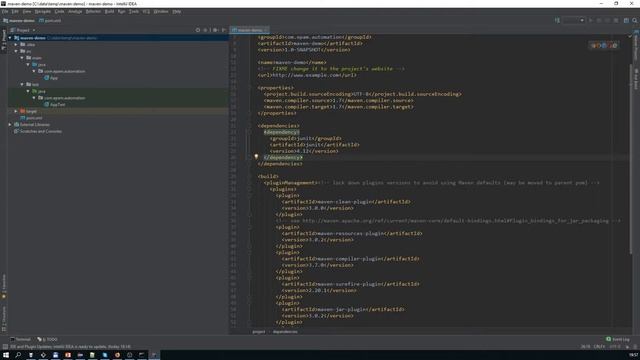The image size is (640, 360).
Task: Click the Build Project hammer icon
Action: pyautogui.click(x=557, y=20)
